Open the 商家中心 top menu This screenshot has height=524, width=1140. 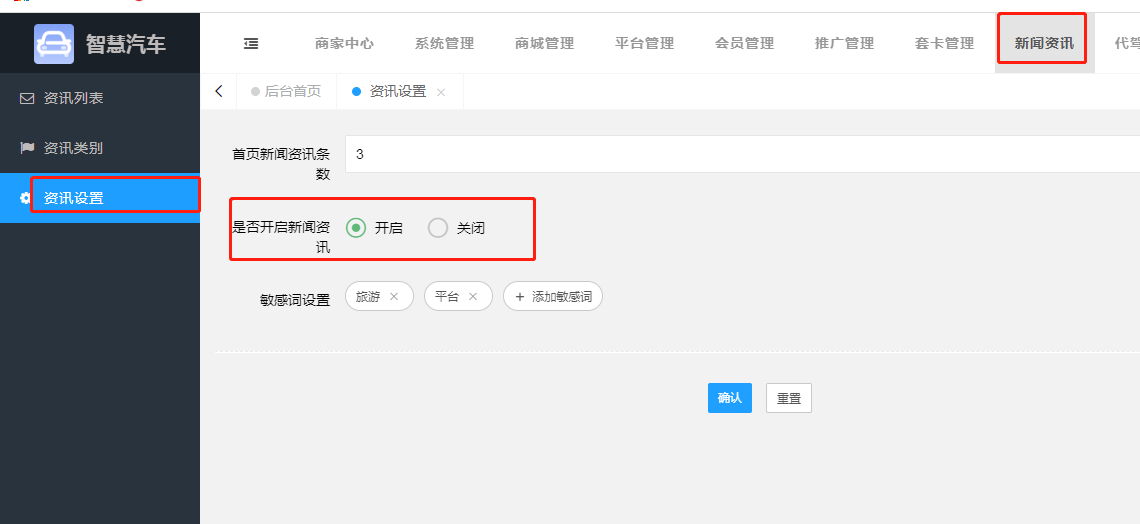tap(345, 44)
